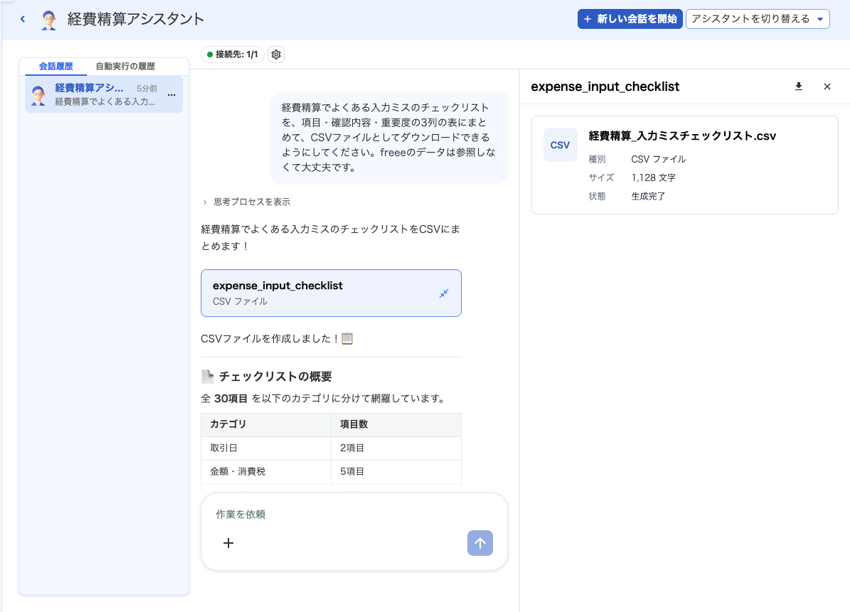Click the expense_input_checklist panel title
Screen dimensions: 850x612
coord(605,87)
